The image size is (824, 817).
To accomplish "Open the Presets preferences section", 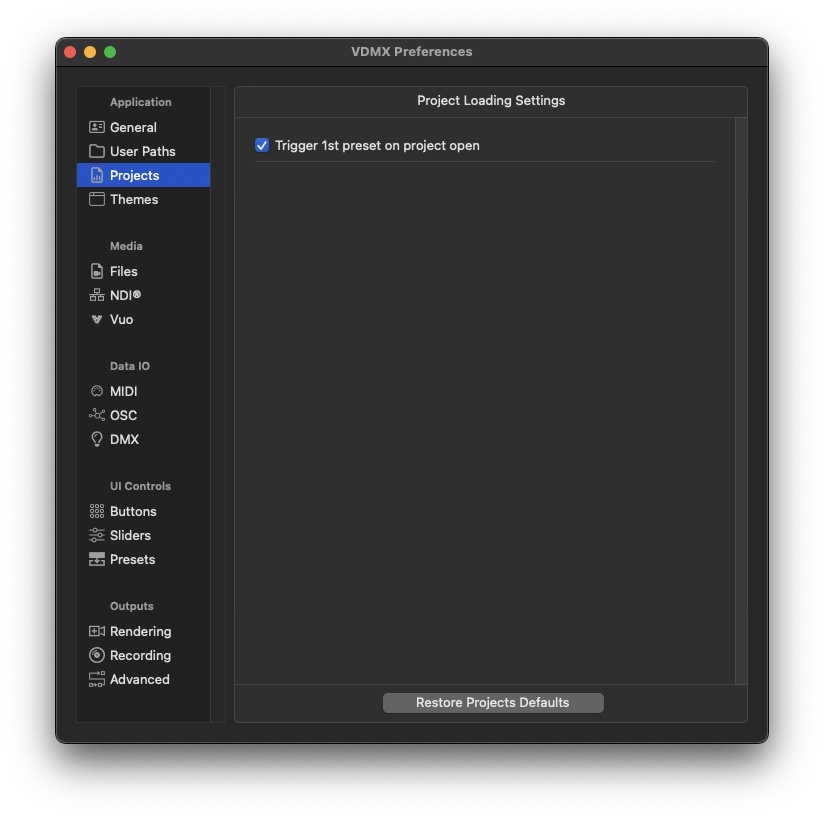I will [x=132, y=559].
